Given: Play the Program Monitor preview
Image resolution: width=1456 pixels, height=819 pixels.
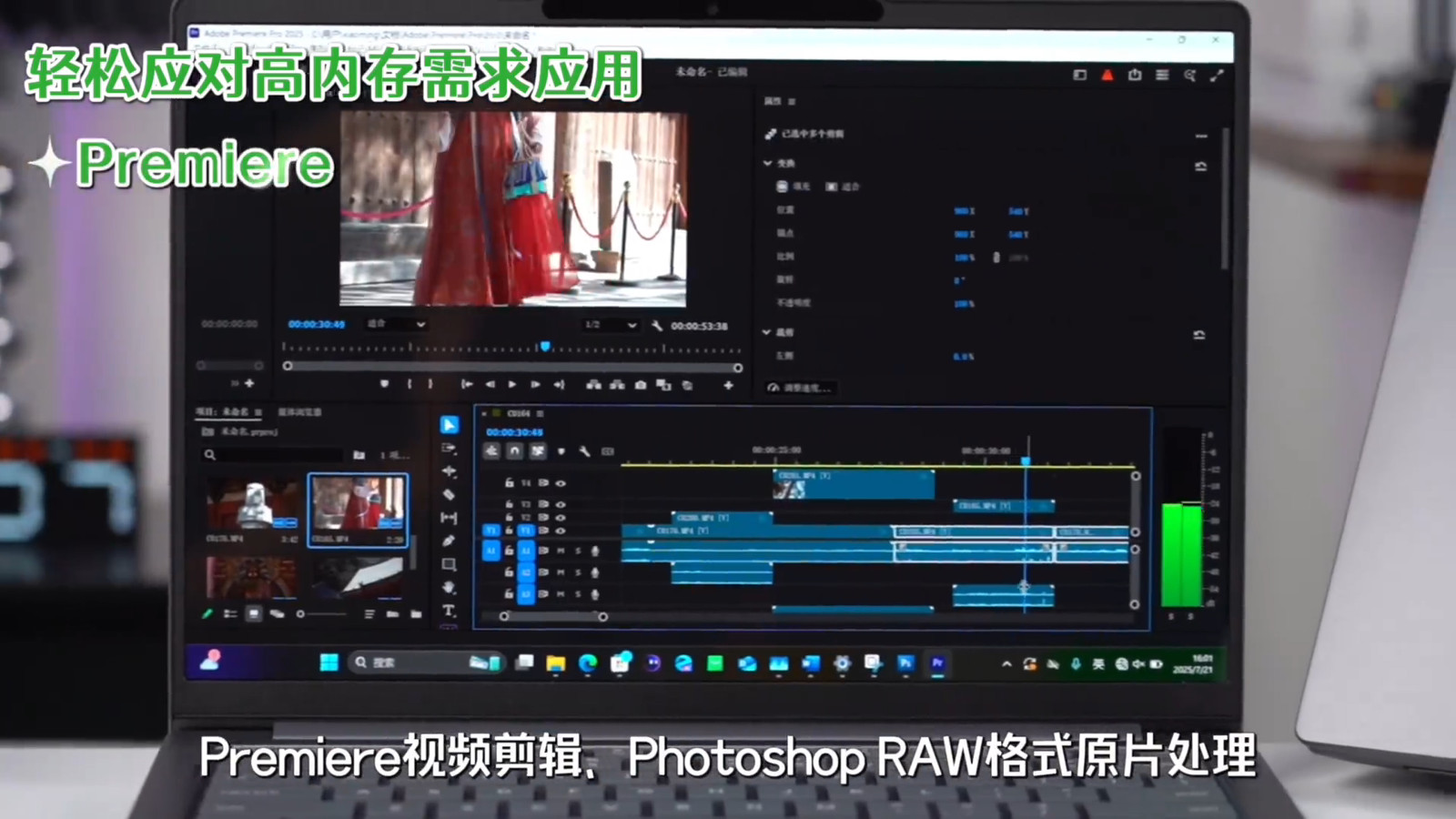Looking at the screenshot, I should click(x=512, y=384).
